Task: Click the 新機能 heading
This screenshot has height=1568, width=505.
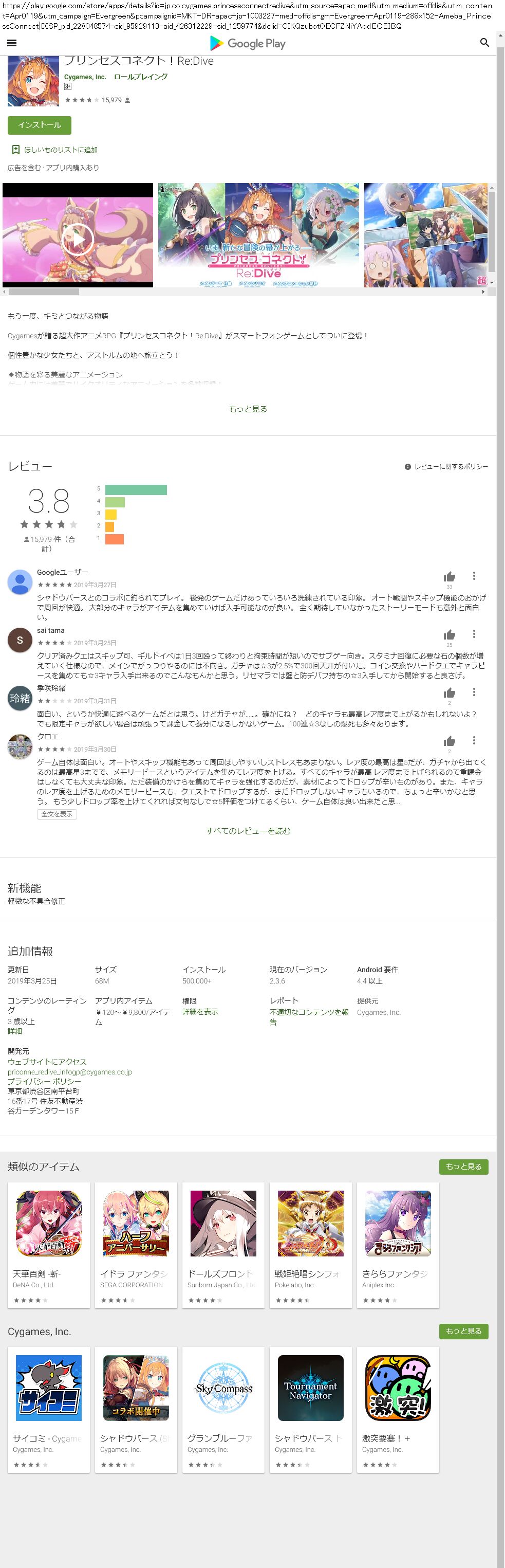Action: coord(24,888)
